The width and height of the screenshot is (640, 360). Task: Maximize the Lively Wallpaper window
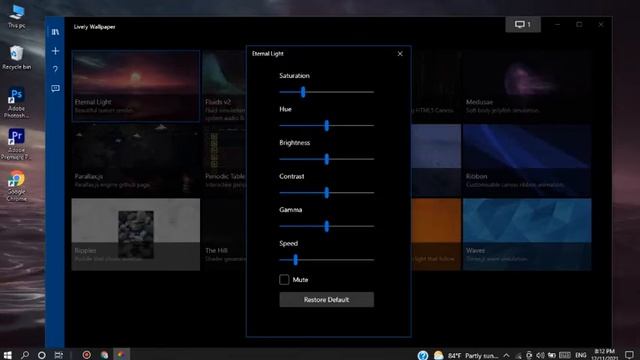pos(579,24)
